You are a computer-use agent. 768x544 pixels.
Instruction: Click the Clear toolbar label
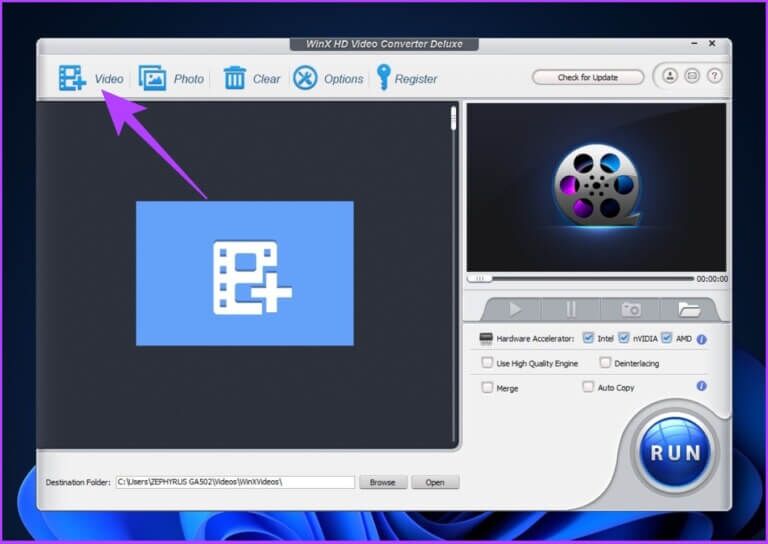click(266, 79)
